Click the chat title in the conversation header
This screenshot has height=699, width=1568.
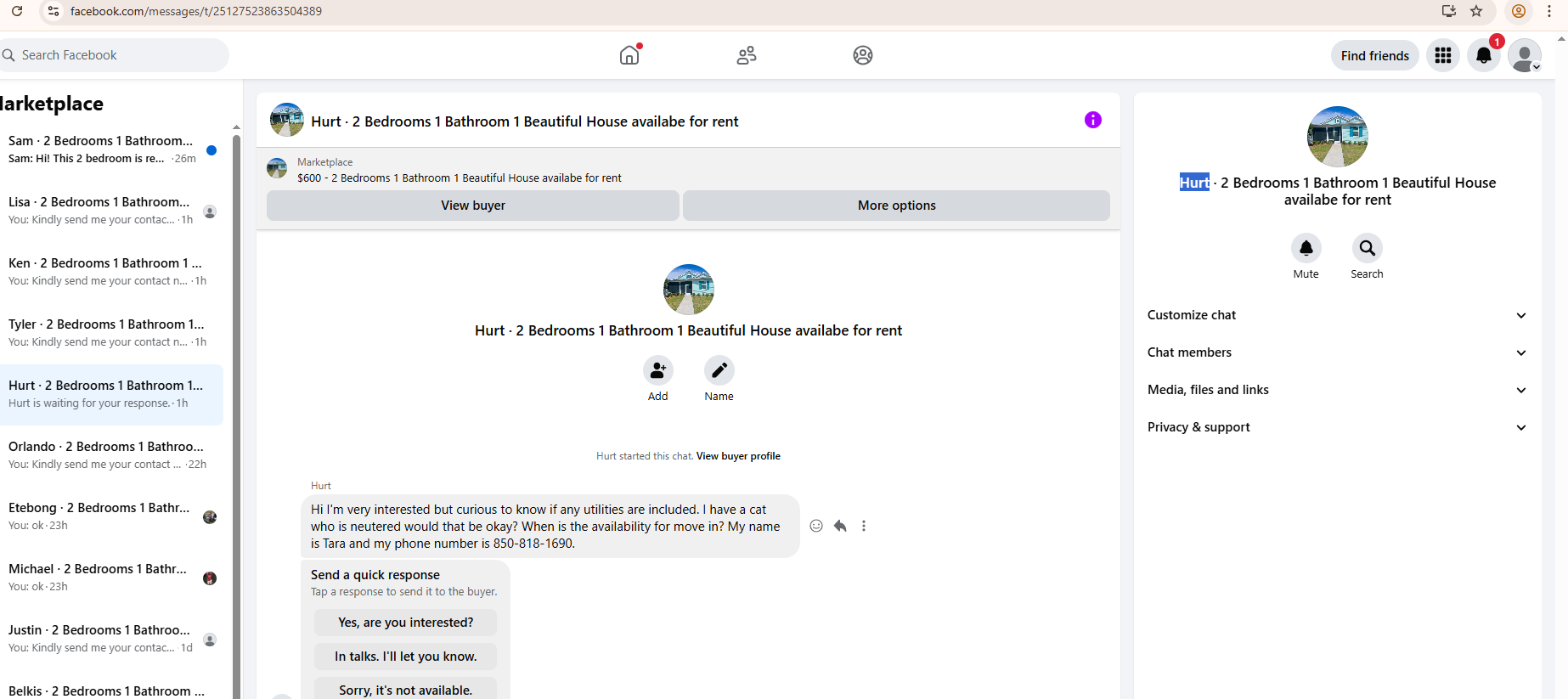525,121
